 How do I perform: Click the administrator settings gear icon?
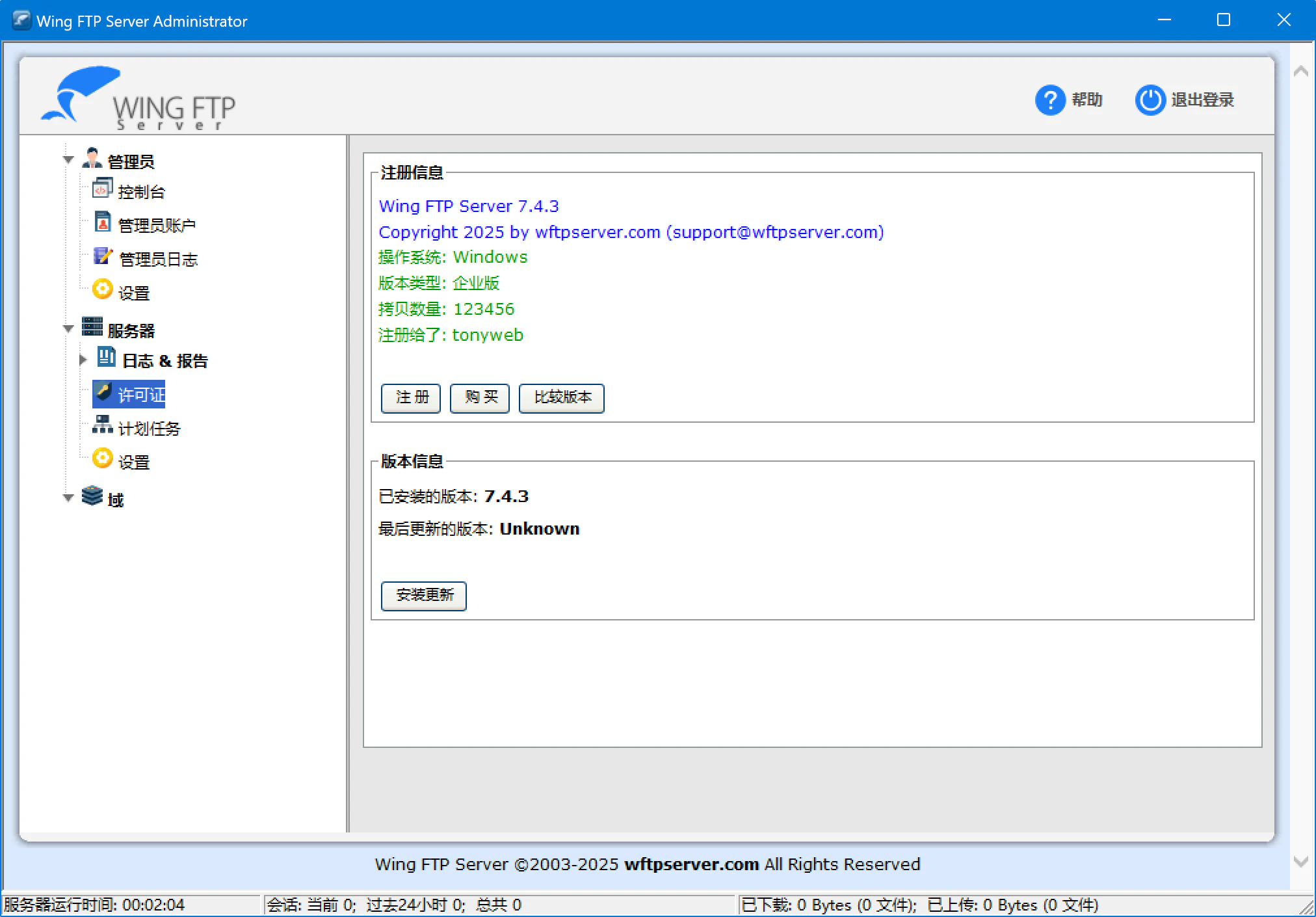coord(102,289)
